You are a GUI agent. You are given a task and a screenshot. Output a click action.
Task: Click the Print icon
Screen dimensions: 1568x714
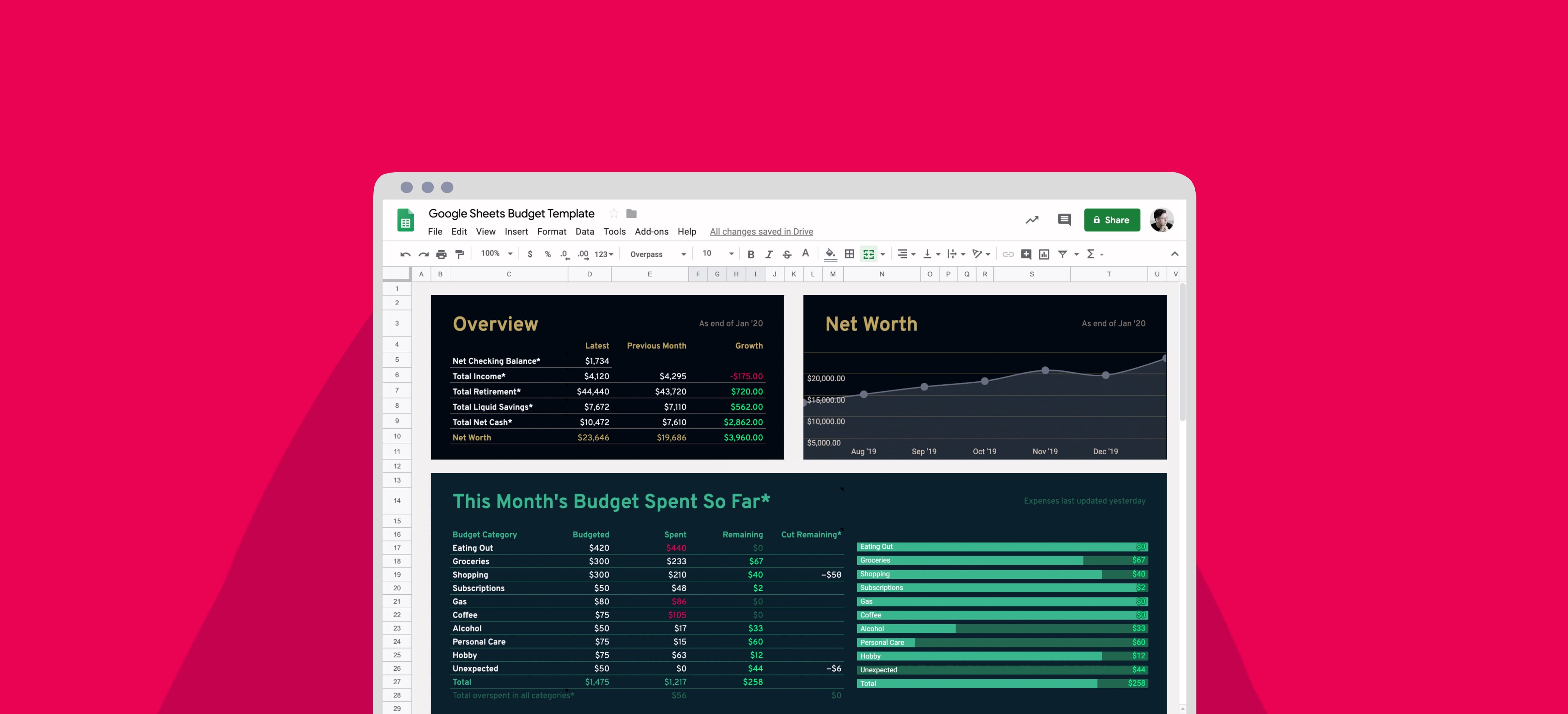(x=441, y=254)
